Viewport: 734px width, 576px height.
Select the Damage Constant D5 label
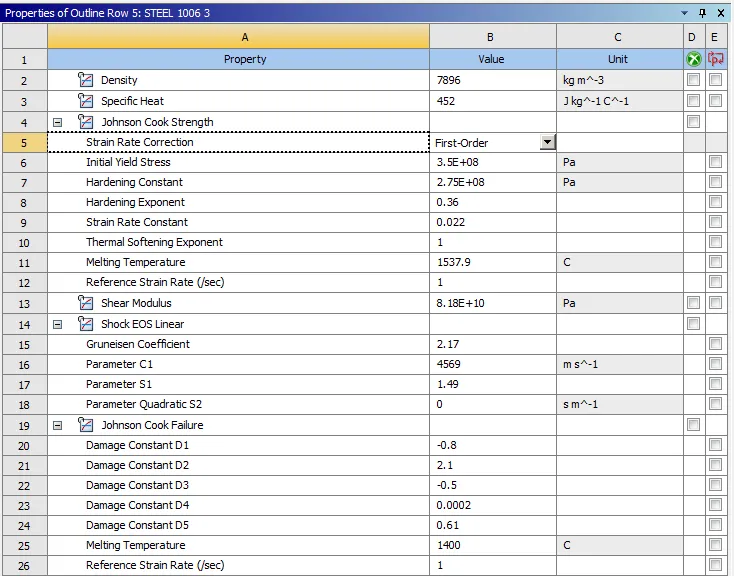click(137, 525)
